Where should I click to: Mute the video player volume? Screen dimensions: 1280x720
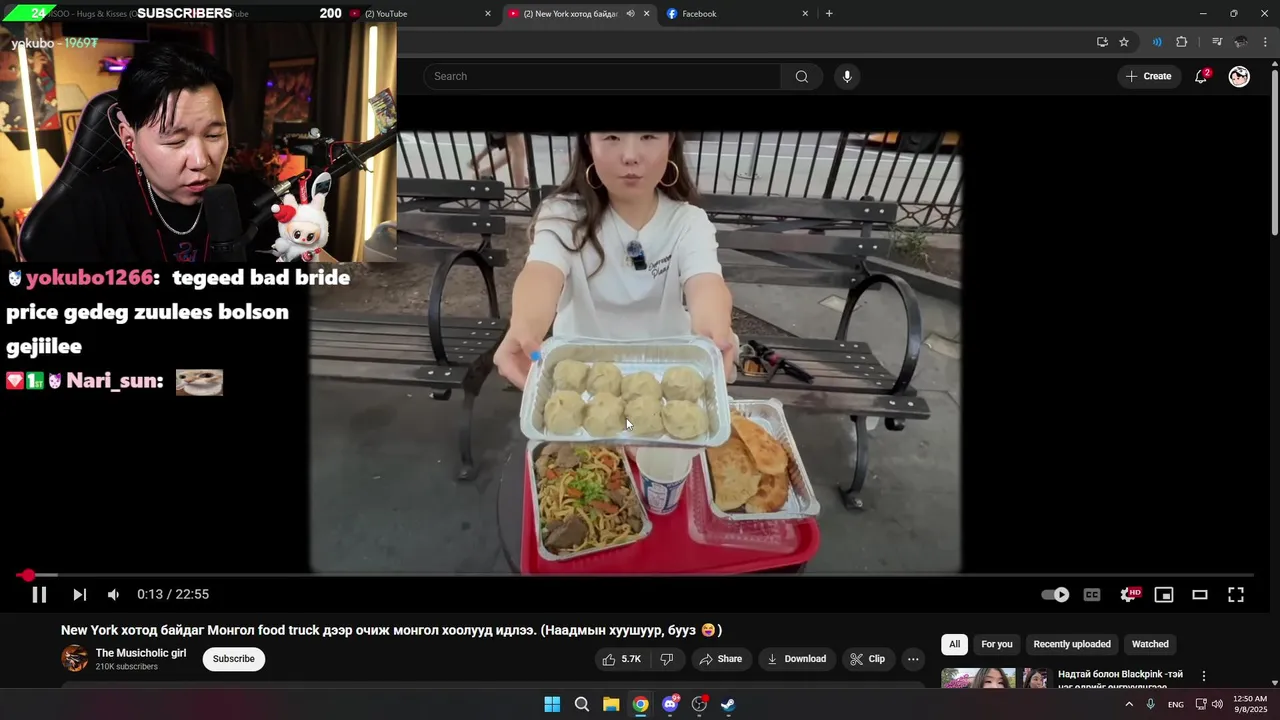113,594
